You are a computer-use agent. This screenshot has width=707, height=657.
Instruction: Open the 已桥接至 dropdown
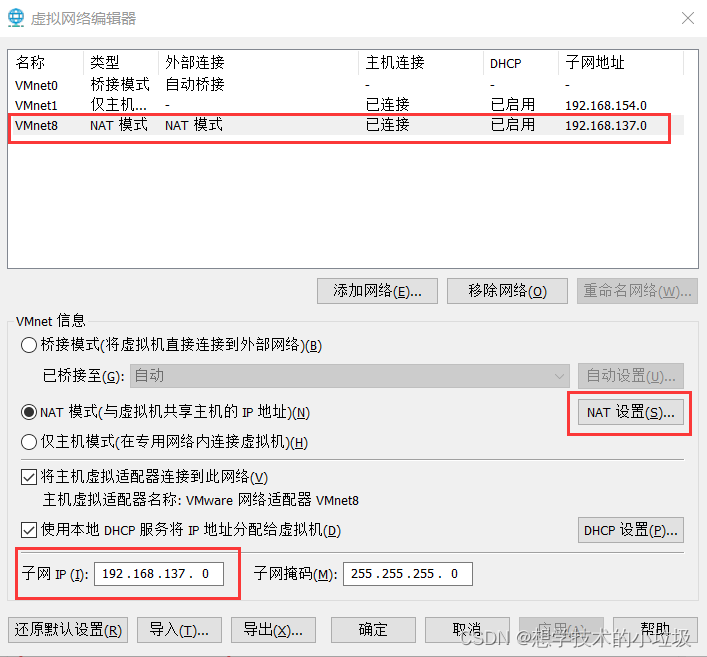pos(349,376)
